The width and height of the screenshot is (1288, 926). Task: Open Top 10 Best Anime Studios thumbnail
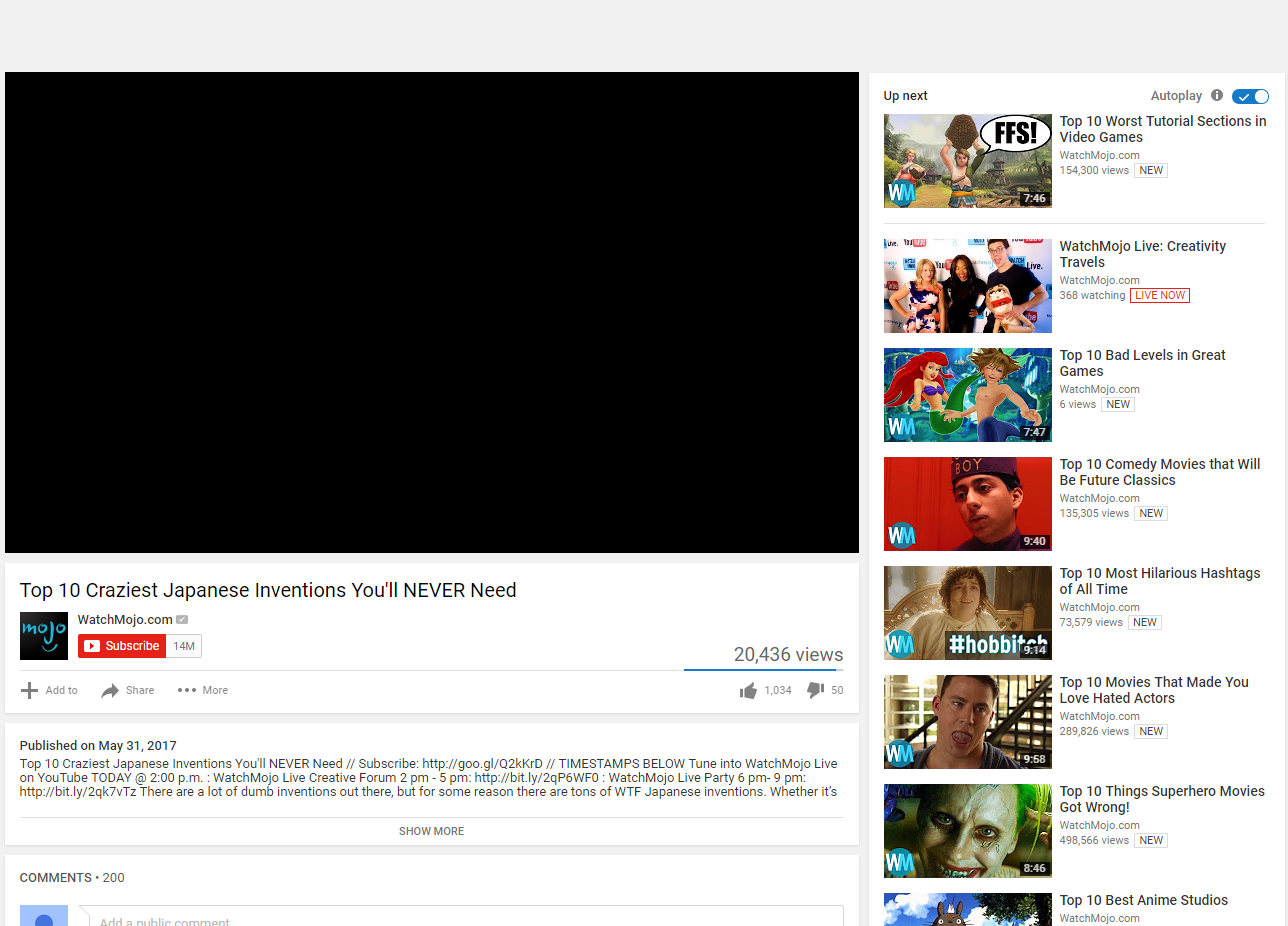(x=968, y=909)
